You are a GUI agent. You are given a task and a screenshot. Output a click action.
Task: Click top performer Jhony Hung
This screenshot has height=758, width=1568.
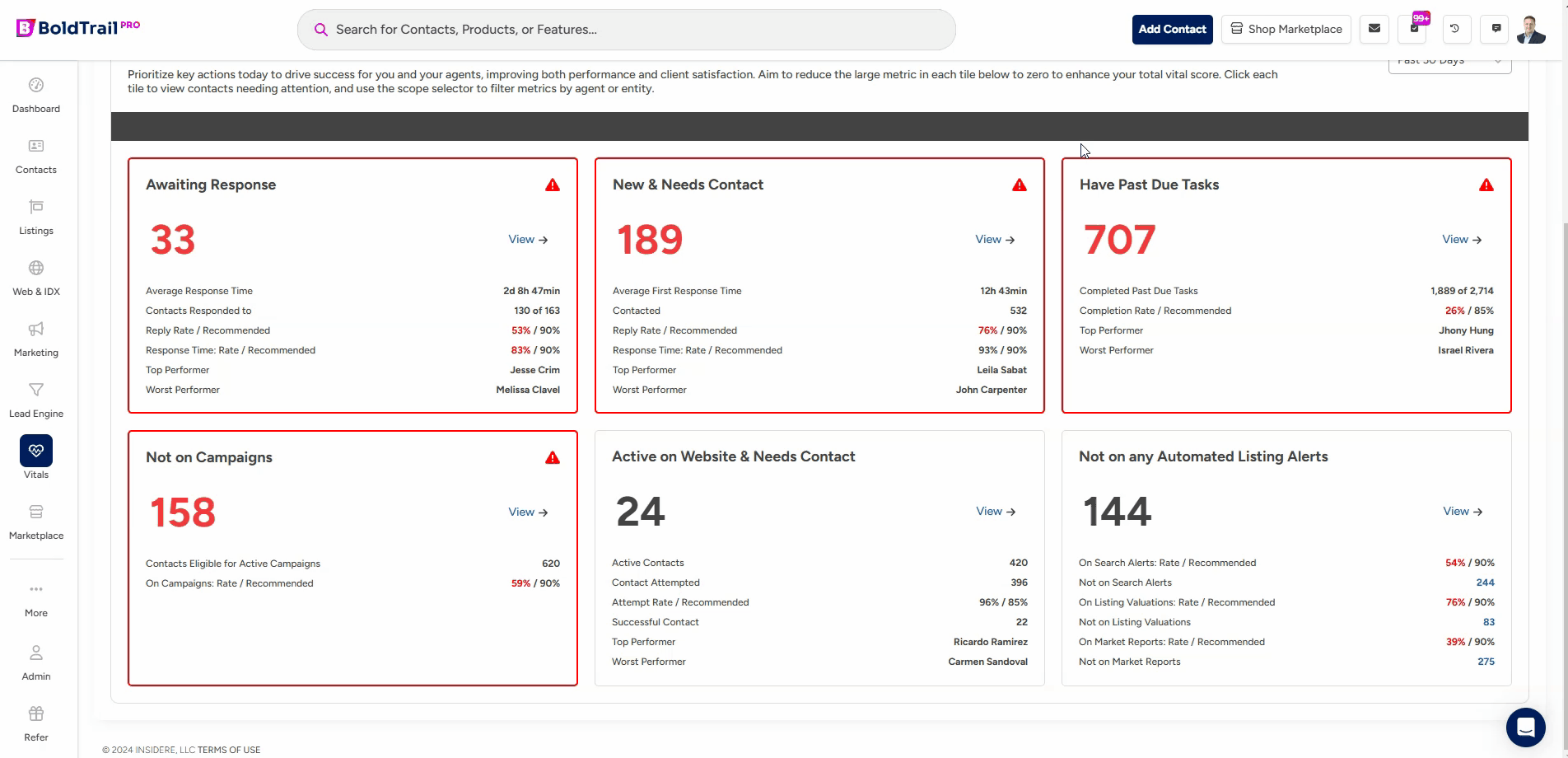(x=1466, y=330)
